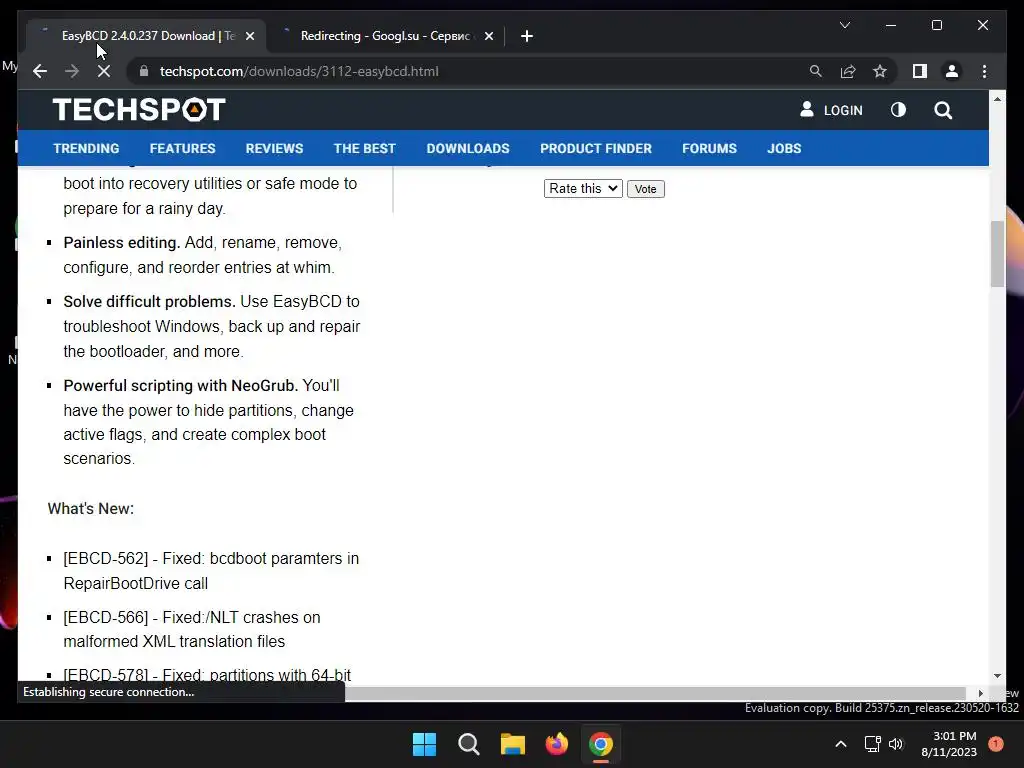Click the forward navigation arrow
The width and height of the screenshot is (1024, 768).
tap(72, 71)
